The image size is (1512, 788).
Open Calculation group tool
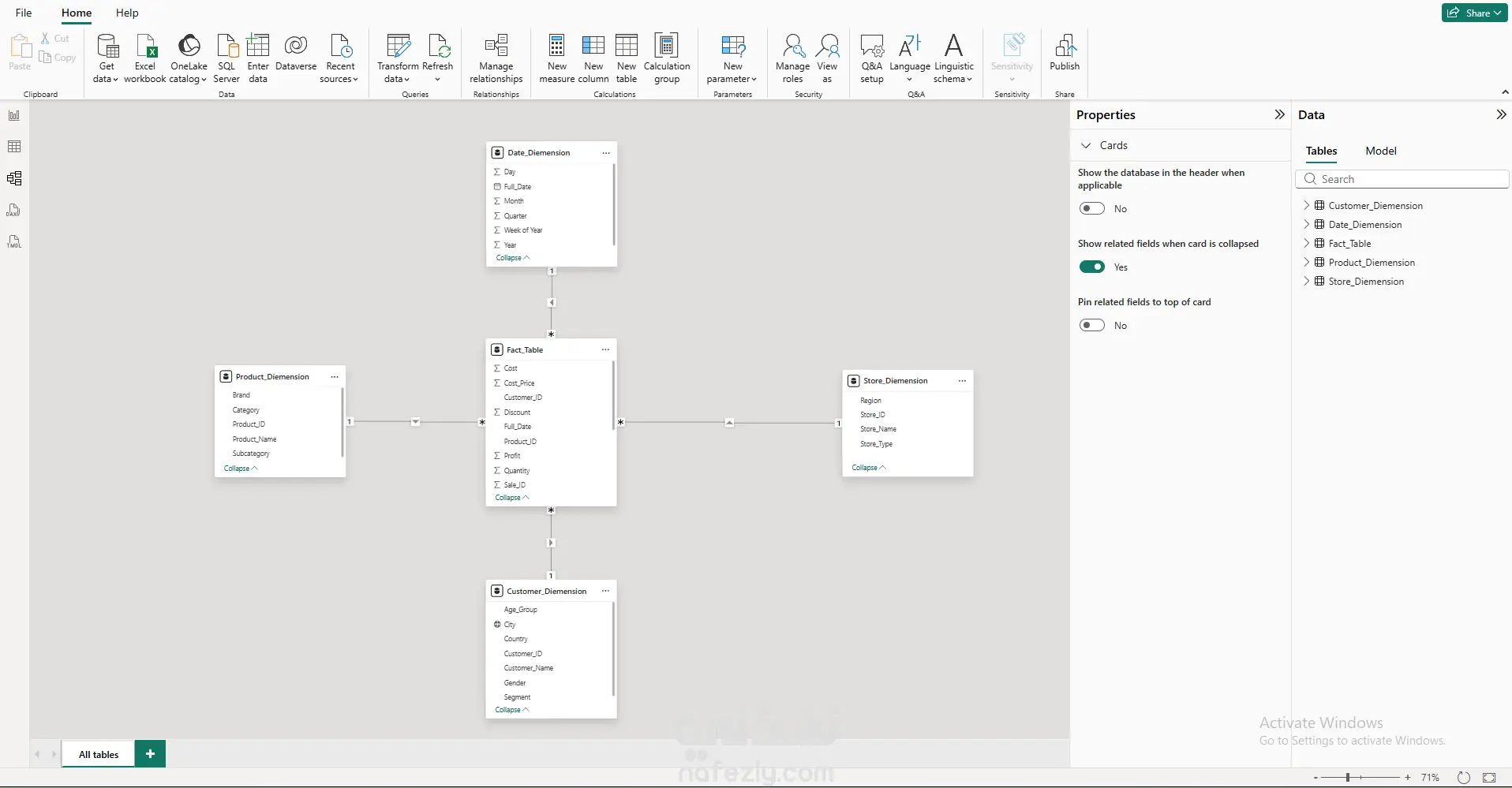(x=667, y=58)
